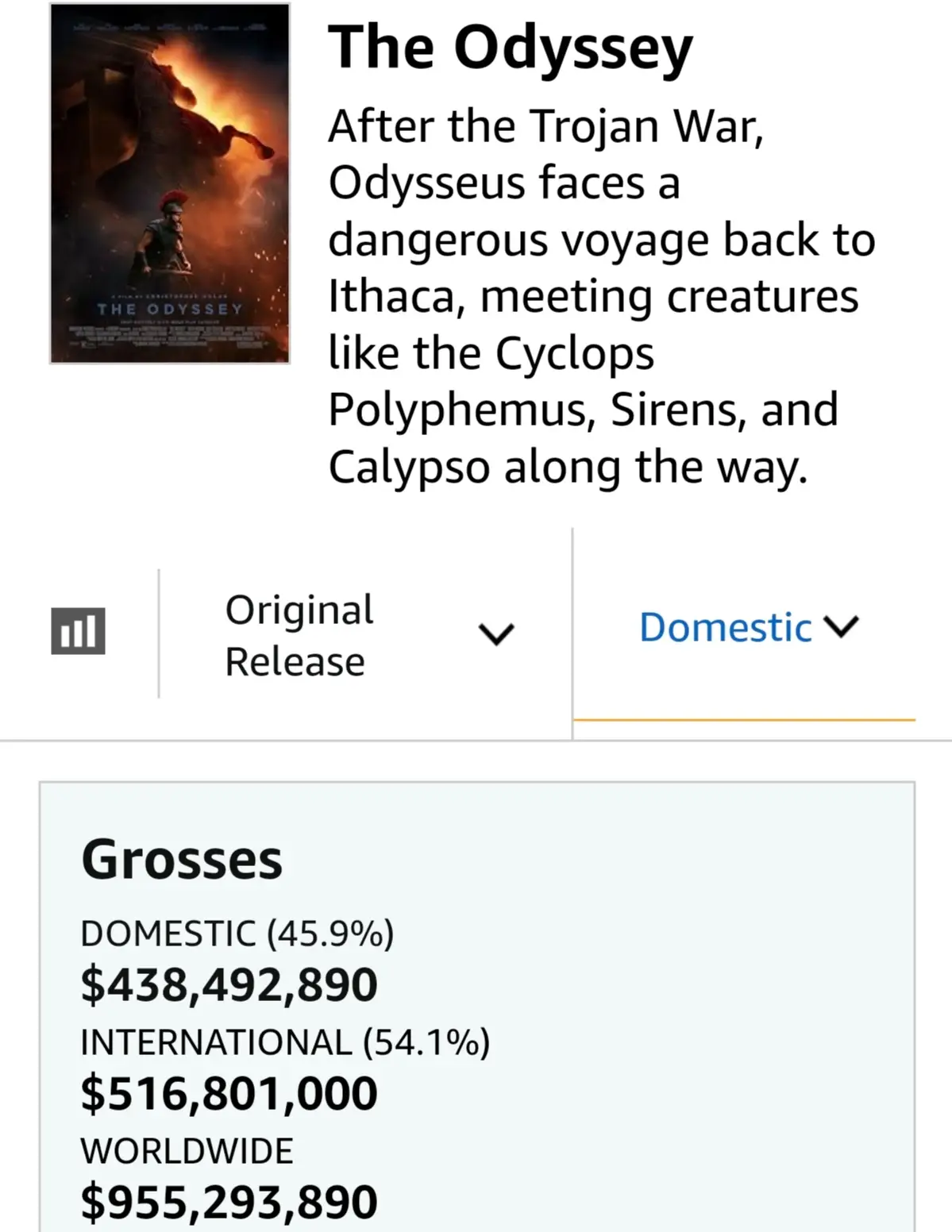952x1232 pixels.
Task: Expand the chevron beside Original Release
Action: pos(496,633)
